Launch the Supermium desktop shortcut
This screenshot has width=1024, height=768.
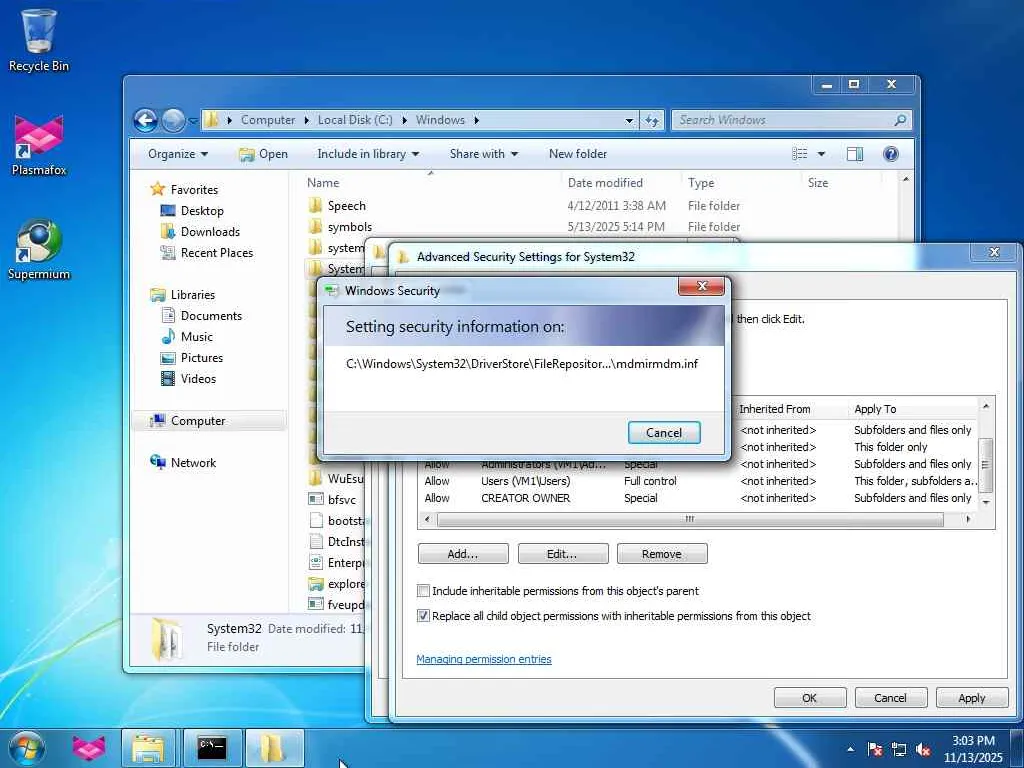pyautogui.click(x=39, y=249)
